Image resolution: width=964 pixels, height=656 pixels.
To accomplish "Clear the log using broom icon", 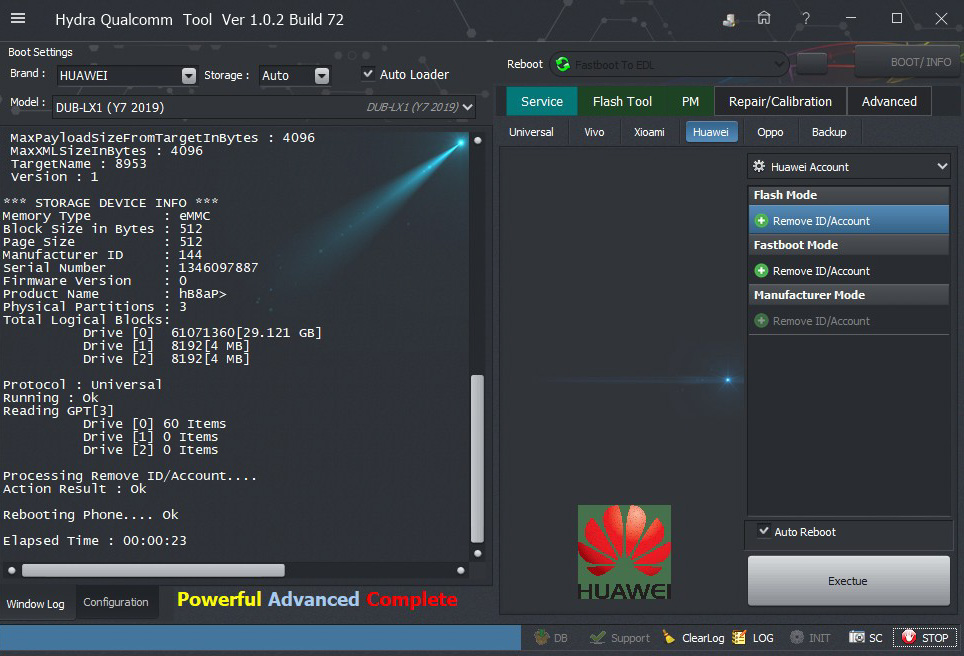I will pyautogui.click(x=667, y=637).
